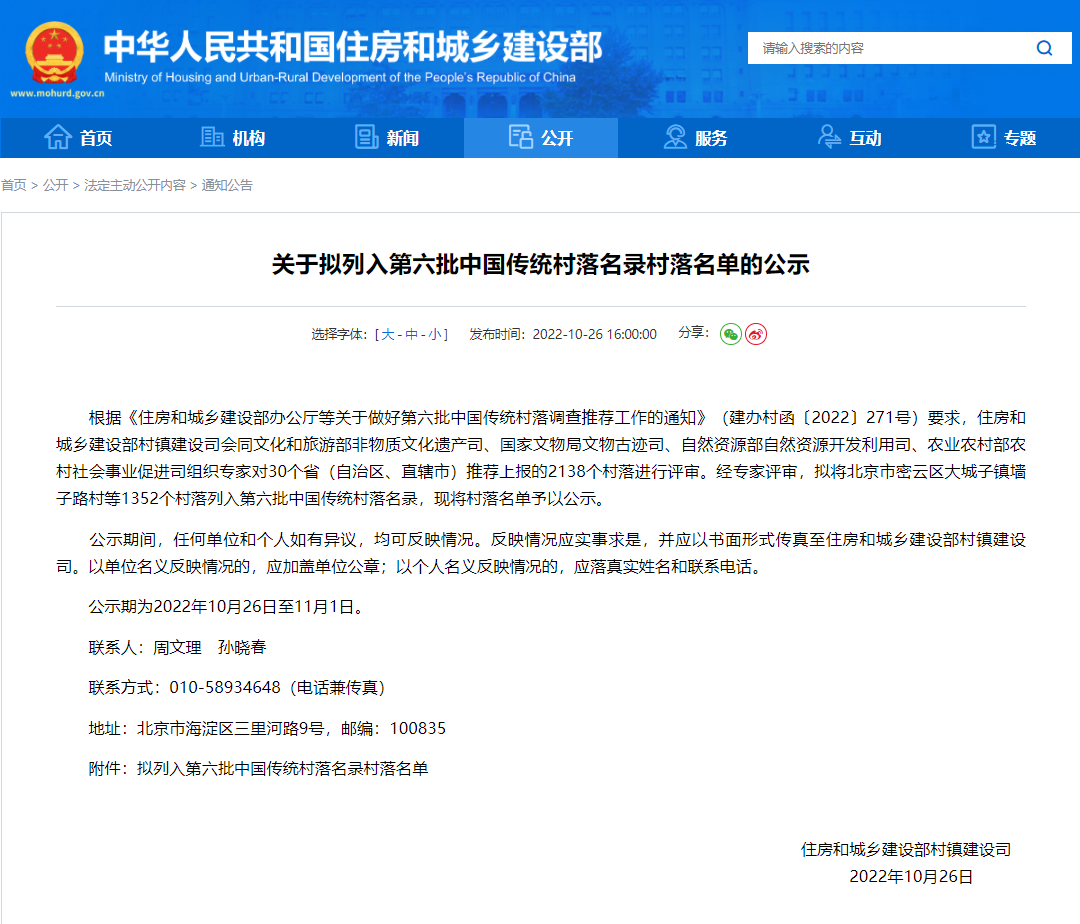Switch to the 新闻 navigation tab

pyautogui.click(x=386, y=138)
